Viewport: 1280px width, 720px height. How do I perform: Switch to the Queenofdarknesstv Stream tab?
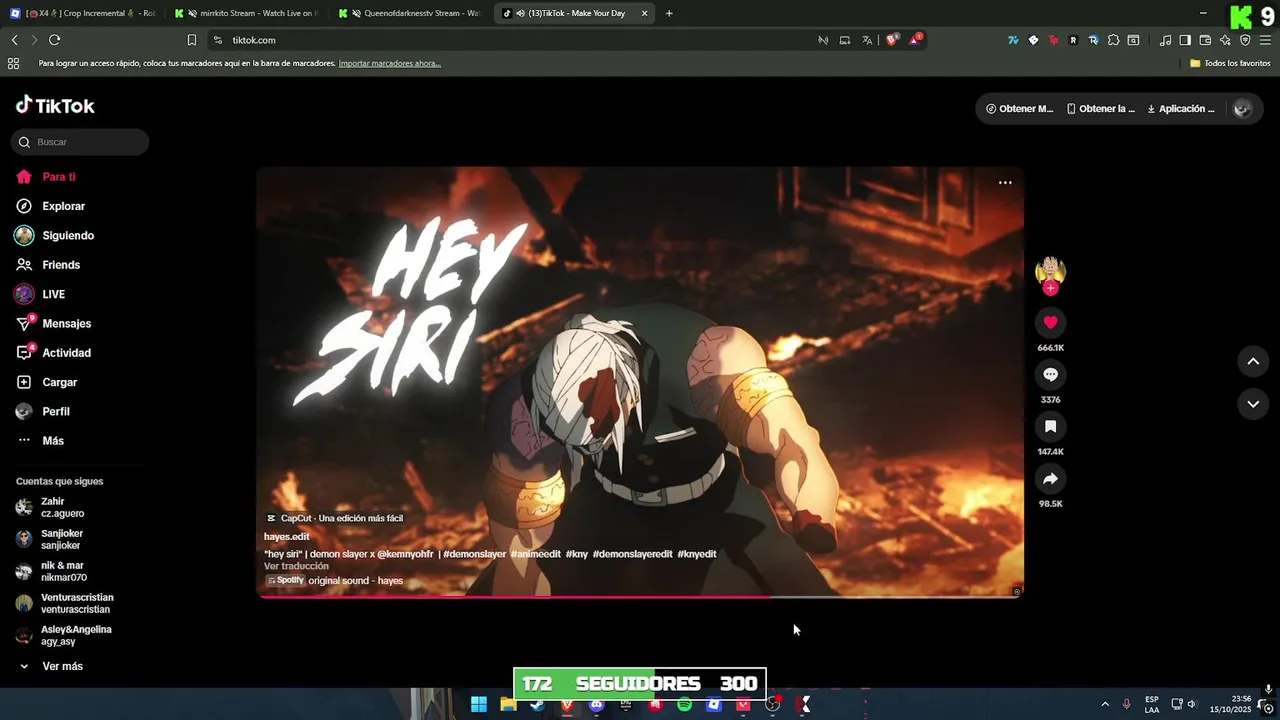[x=411, y=14]
